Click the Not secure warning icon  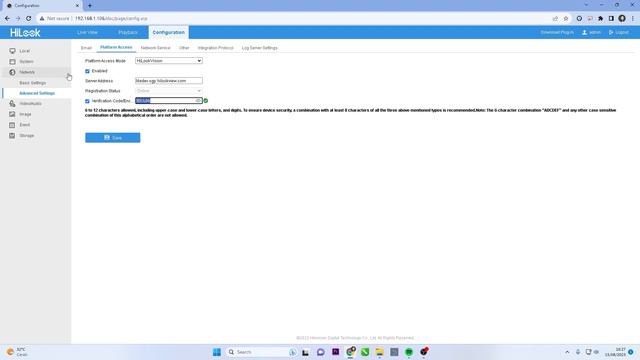click(x=42, y=18)
